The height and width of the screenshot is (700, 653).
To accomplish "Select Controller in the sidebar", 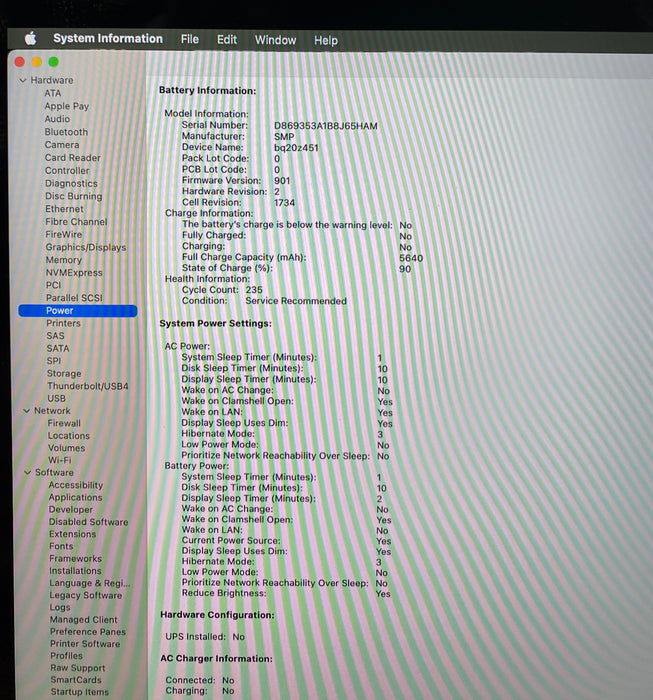I will [x=67, y=171].
